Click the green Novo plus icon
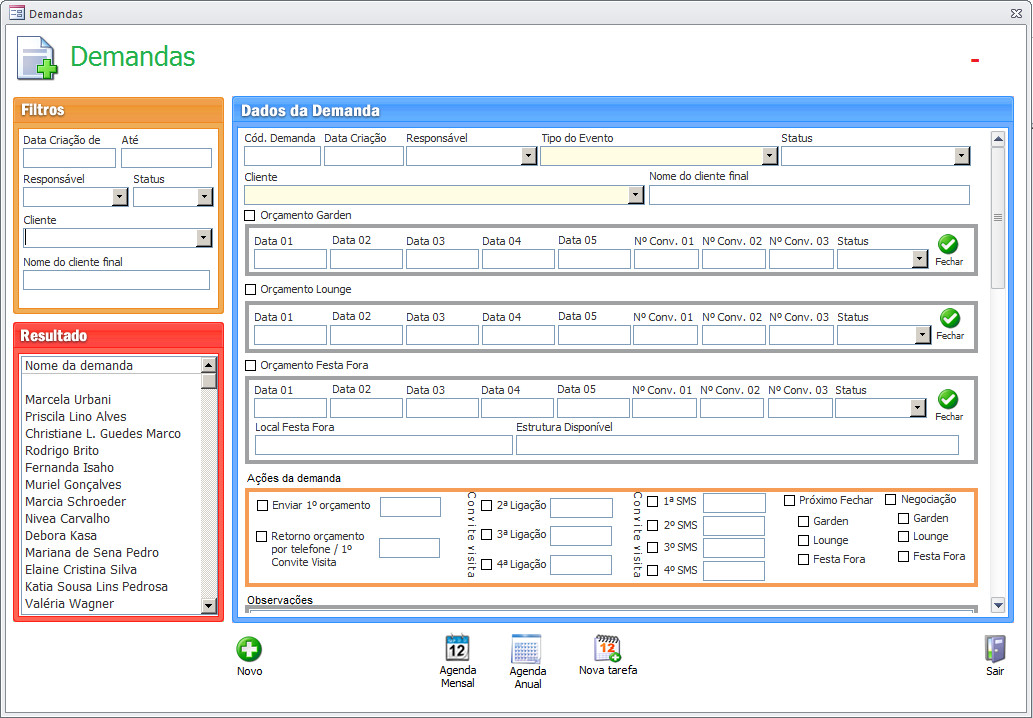 (x=249, y=649)
